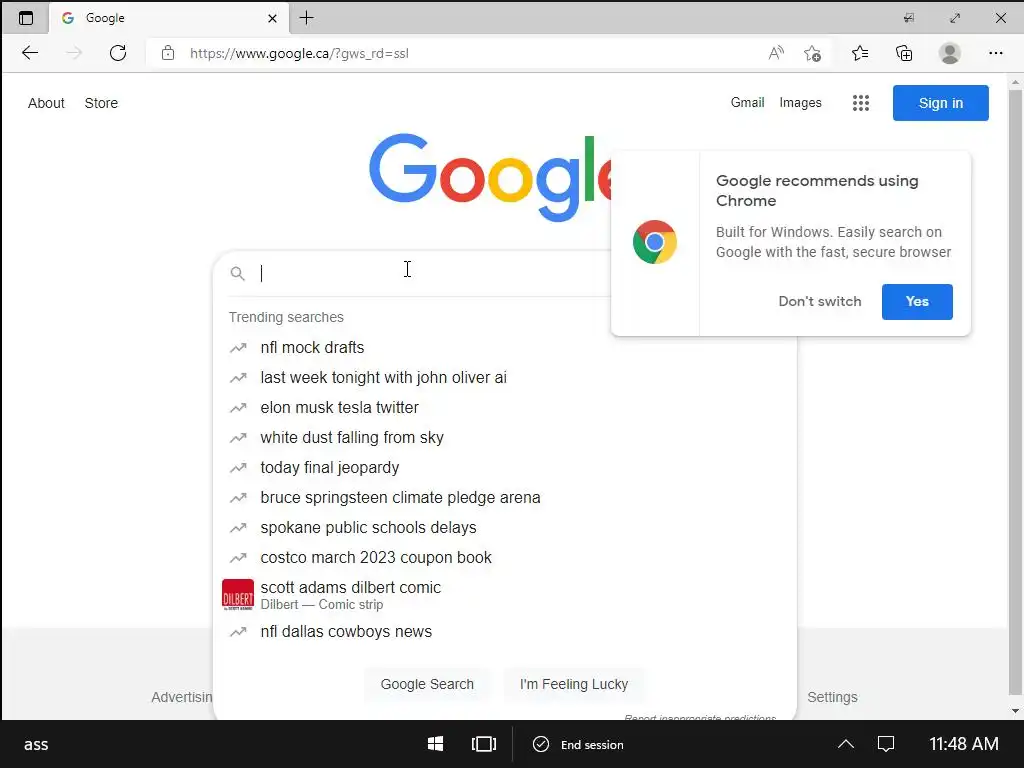The image size is (1024, 768).
Task: Close the Google browser tab
Action: [x=272, y=18]
